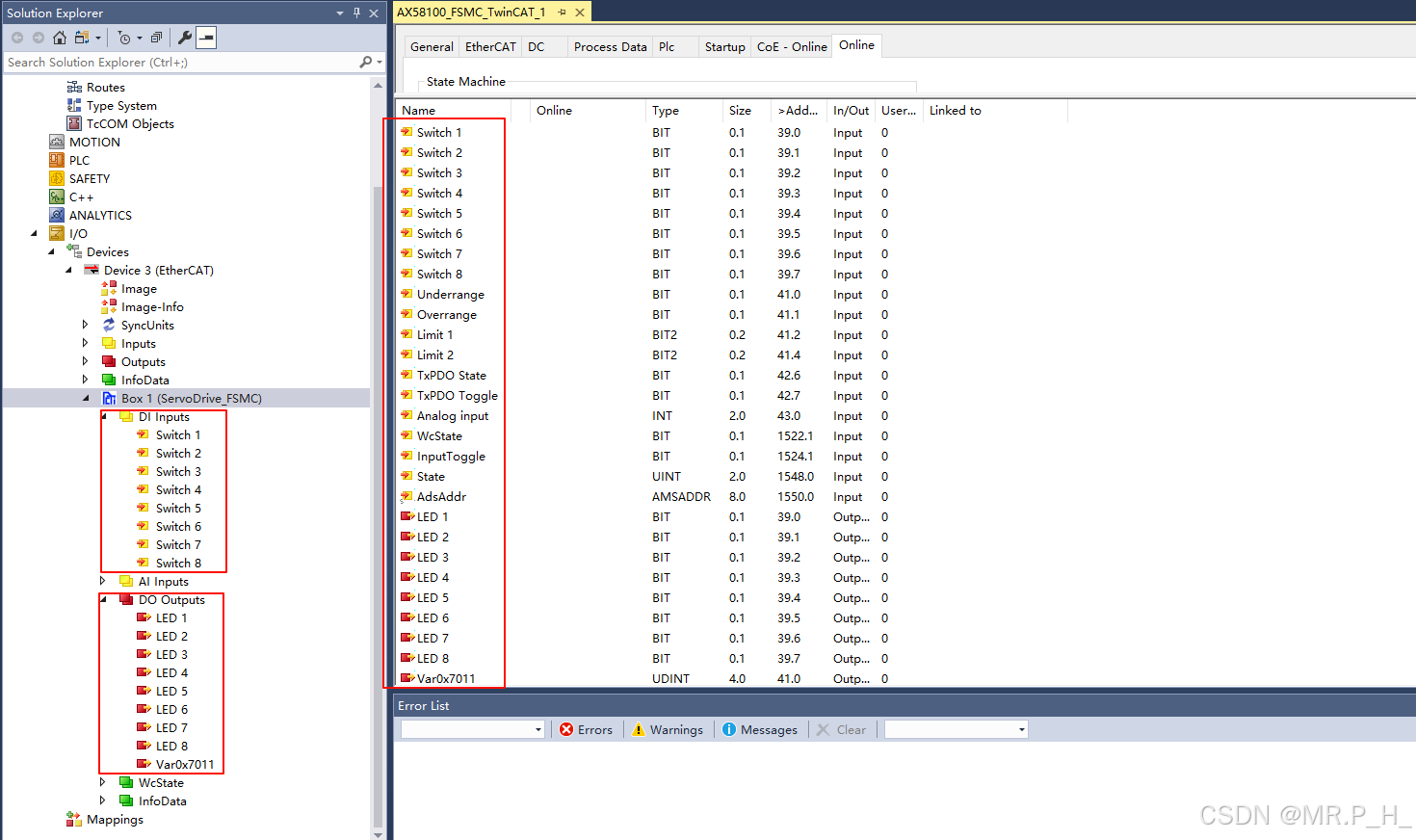Select the Image-Info item icon
The height and width of the screenshot is (840, 1416).
coord(111,306)
